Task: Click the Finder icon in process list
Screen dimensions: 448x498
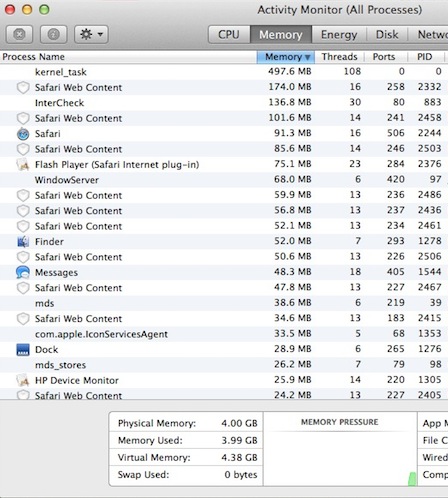Action: (23, 241)
